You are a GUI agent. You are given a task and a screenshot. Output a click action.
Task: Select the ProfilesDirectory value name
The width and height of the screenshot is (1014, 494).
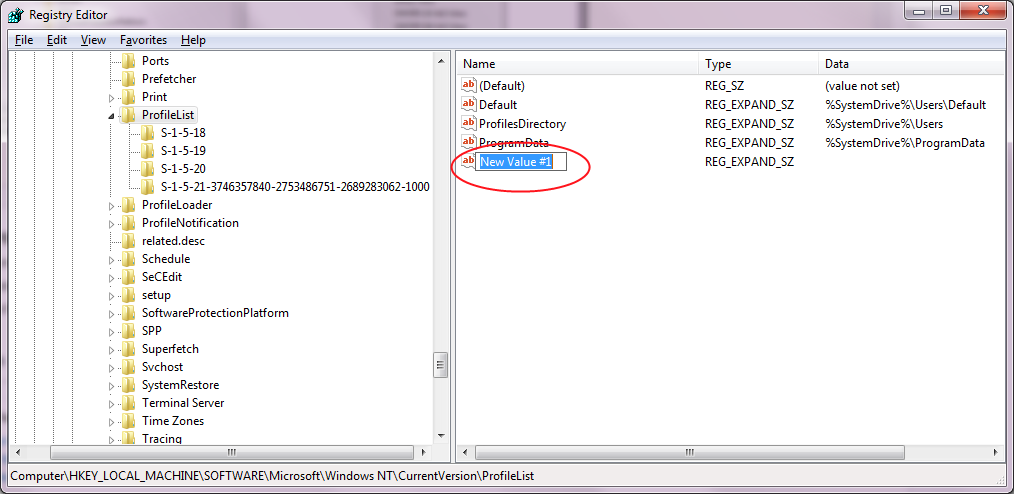(523, 124)
